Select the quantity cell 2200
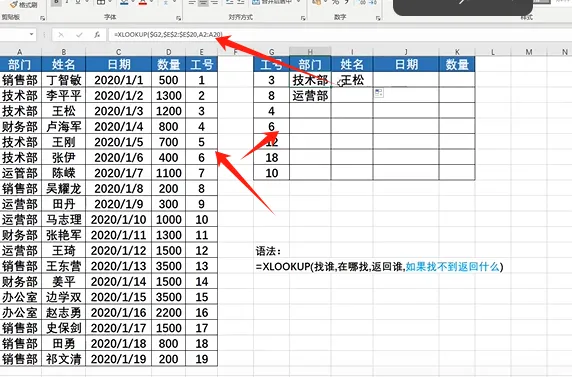 (169, 312)
